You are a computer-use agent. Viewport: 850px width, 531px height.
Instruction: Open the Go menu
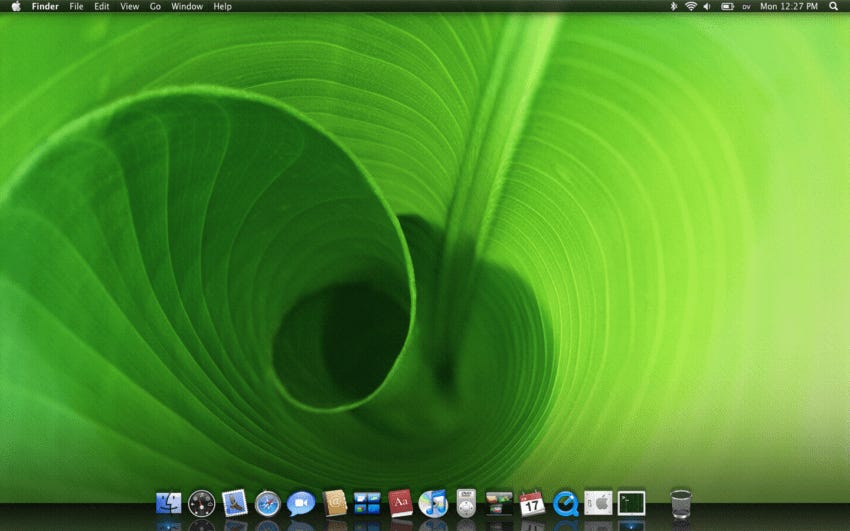tap(155, 7)
